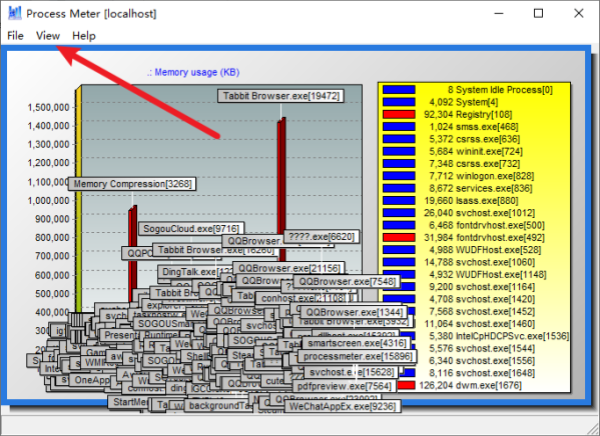Click the conhost.exe chart label

[x=303, y=298]
